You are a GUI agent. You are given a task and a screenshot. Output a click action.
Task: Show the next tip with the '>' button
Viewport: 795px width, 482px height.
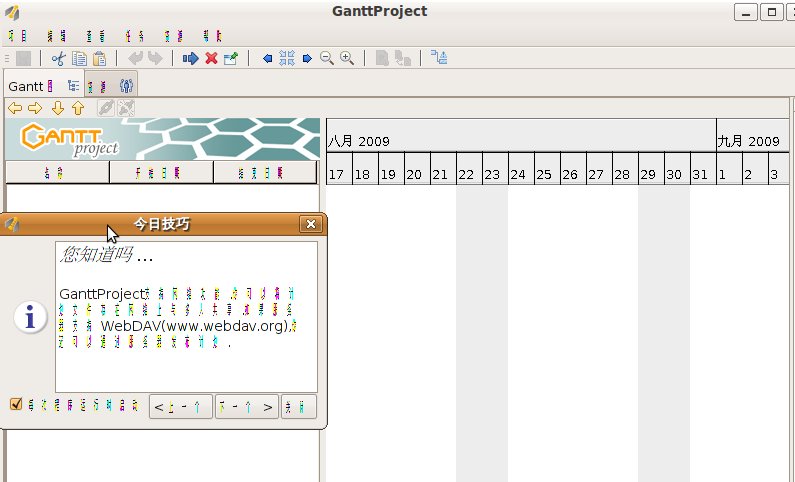247,407
